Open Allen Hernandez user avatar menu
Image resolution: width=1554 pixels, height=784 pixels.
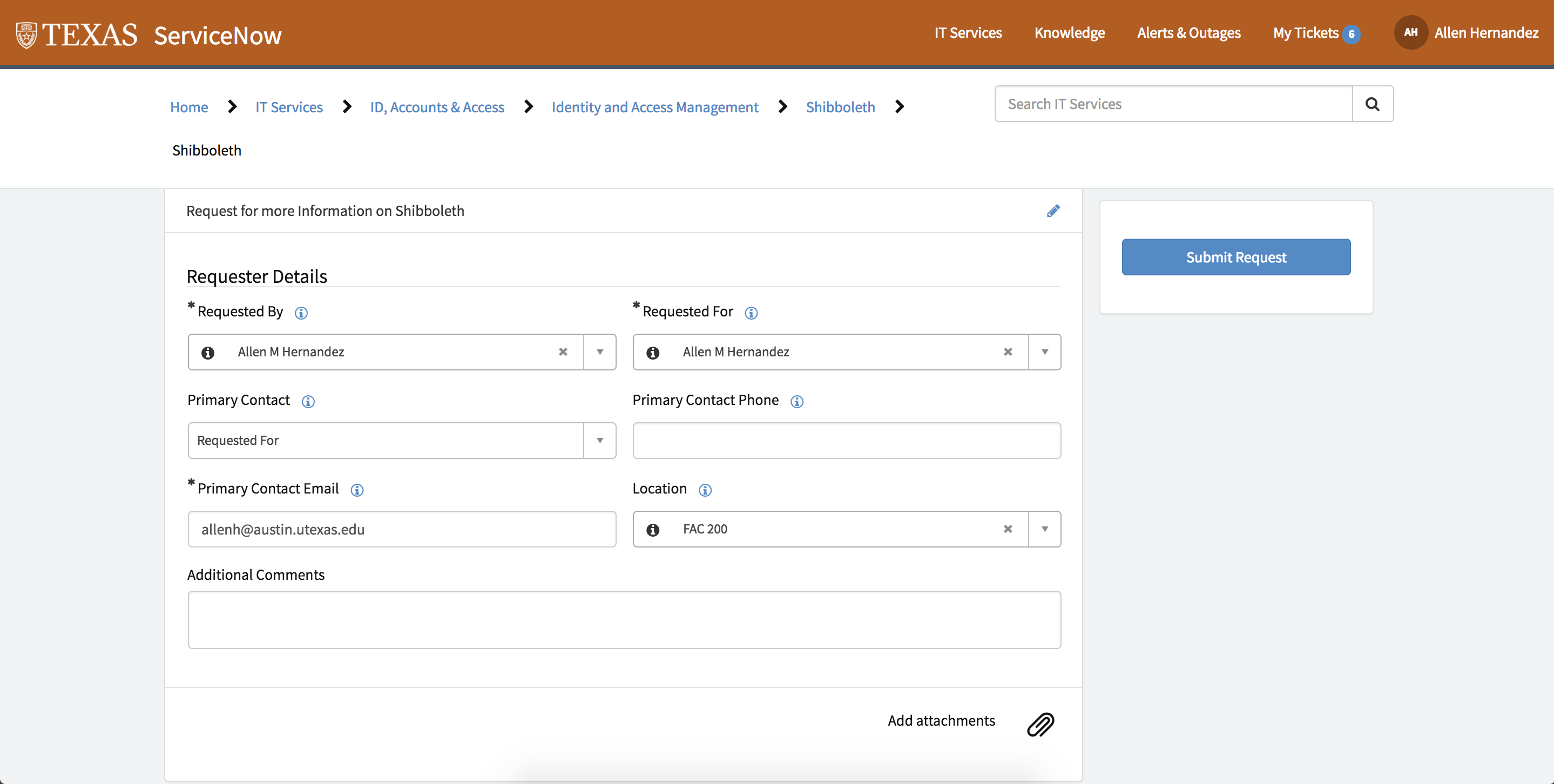(1410, 32)
